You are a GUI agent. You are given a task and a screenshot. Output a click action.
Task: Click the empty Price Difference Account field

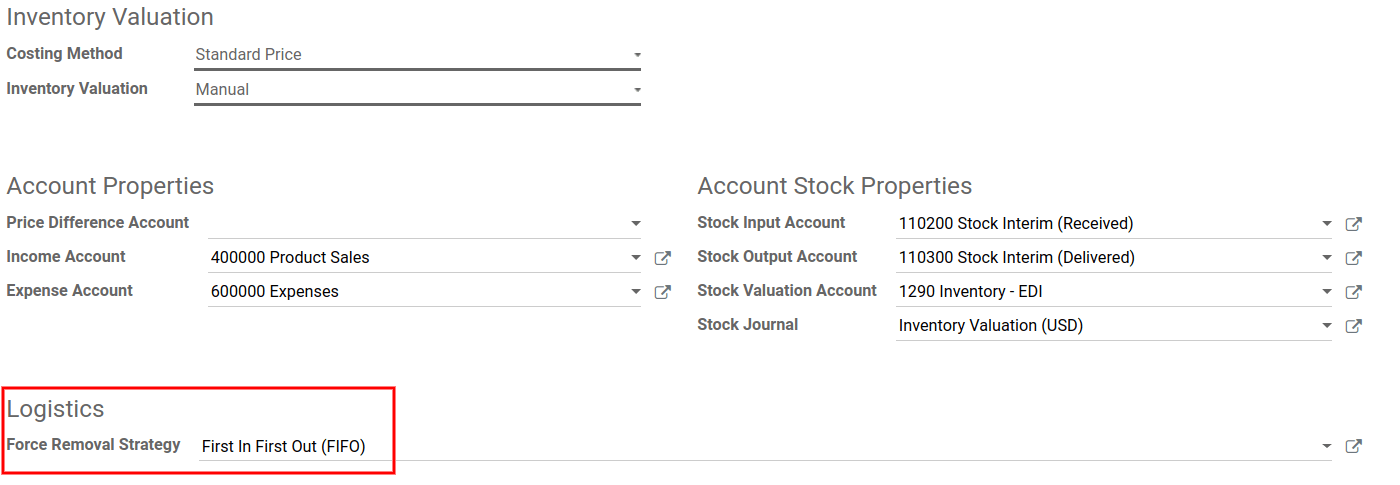415,224
